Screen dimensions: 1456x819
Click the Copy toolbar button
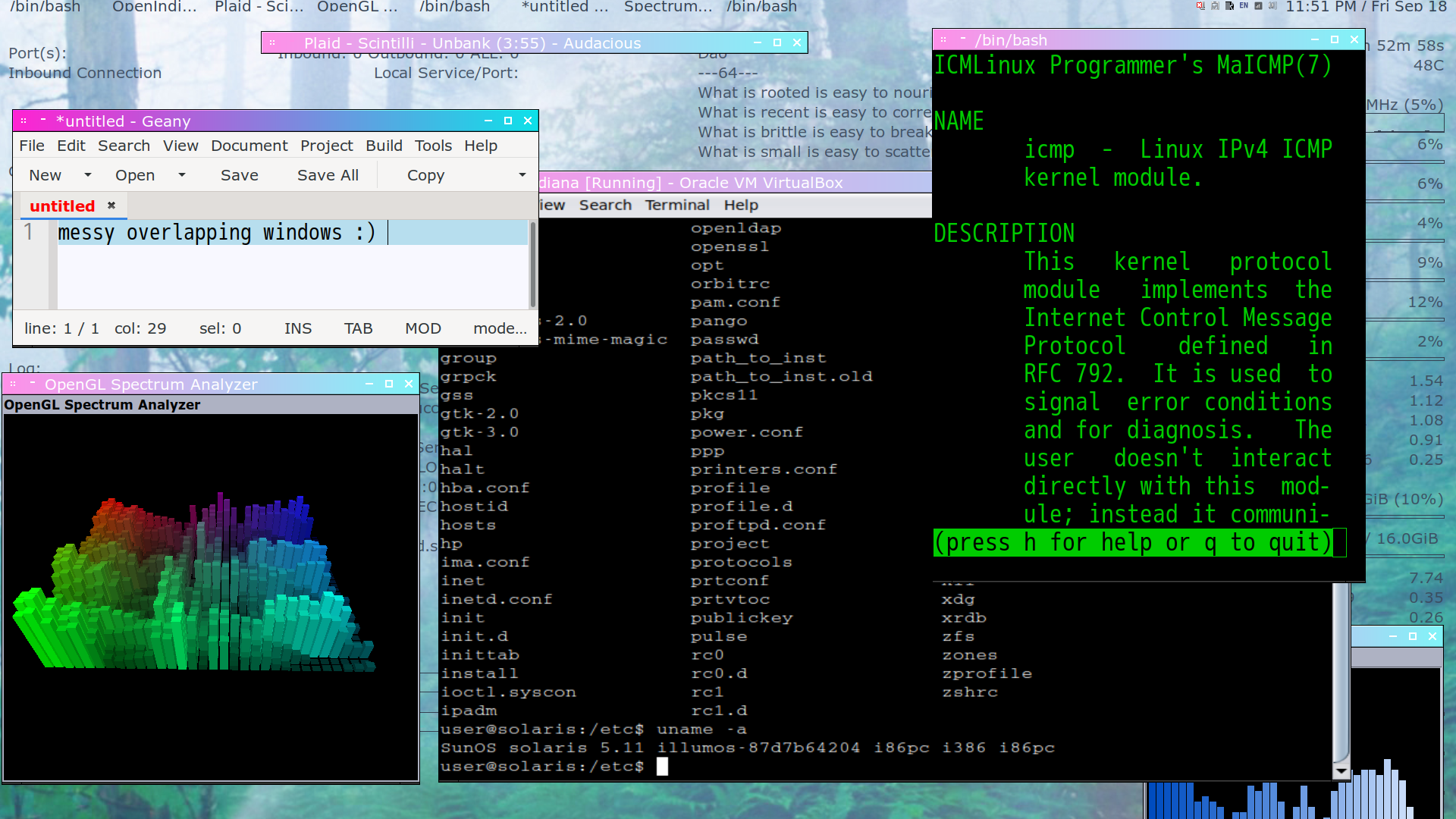click(425, 175)
